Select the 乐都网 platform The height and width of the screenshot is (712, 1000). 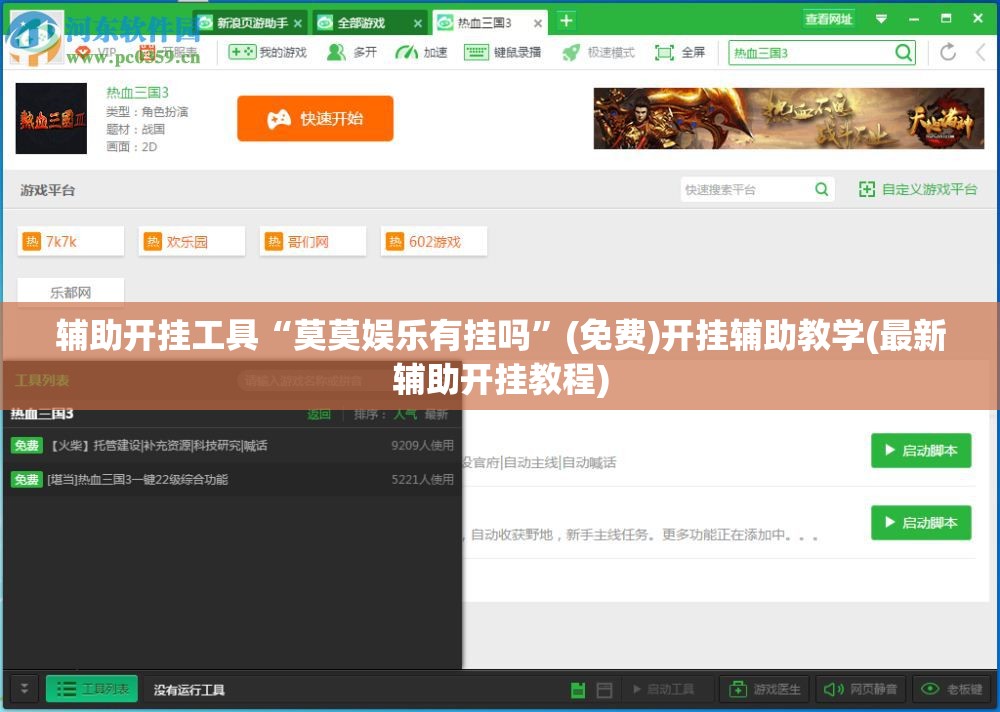(70, 292)
